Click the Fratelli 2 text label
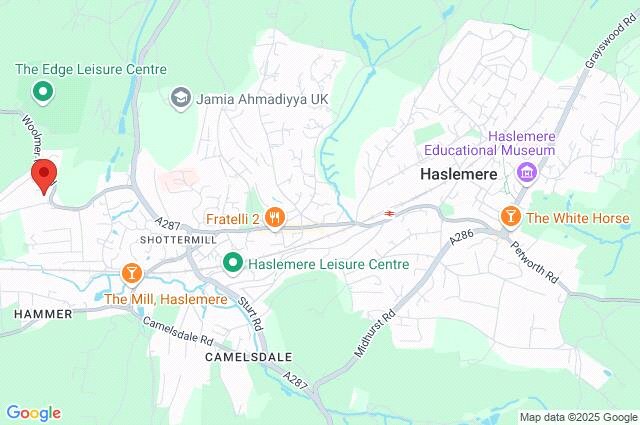Image resolution: width=640 pixels, height=425 pixels. 232,219
